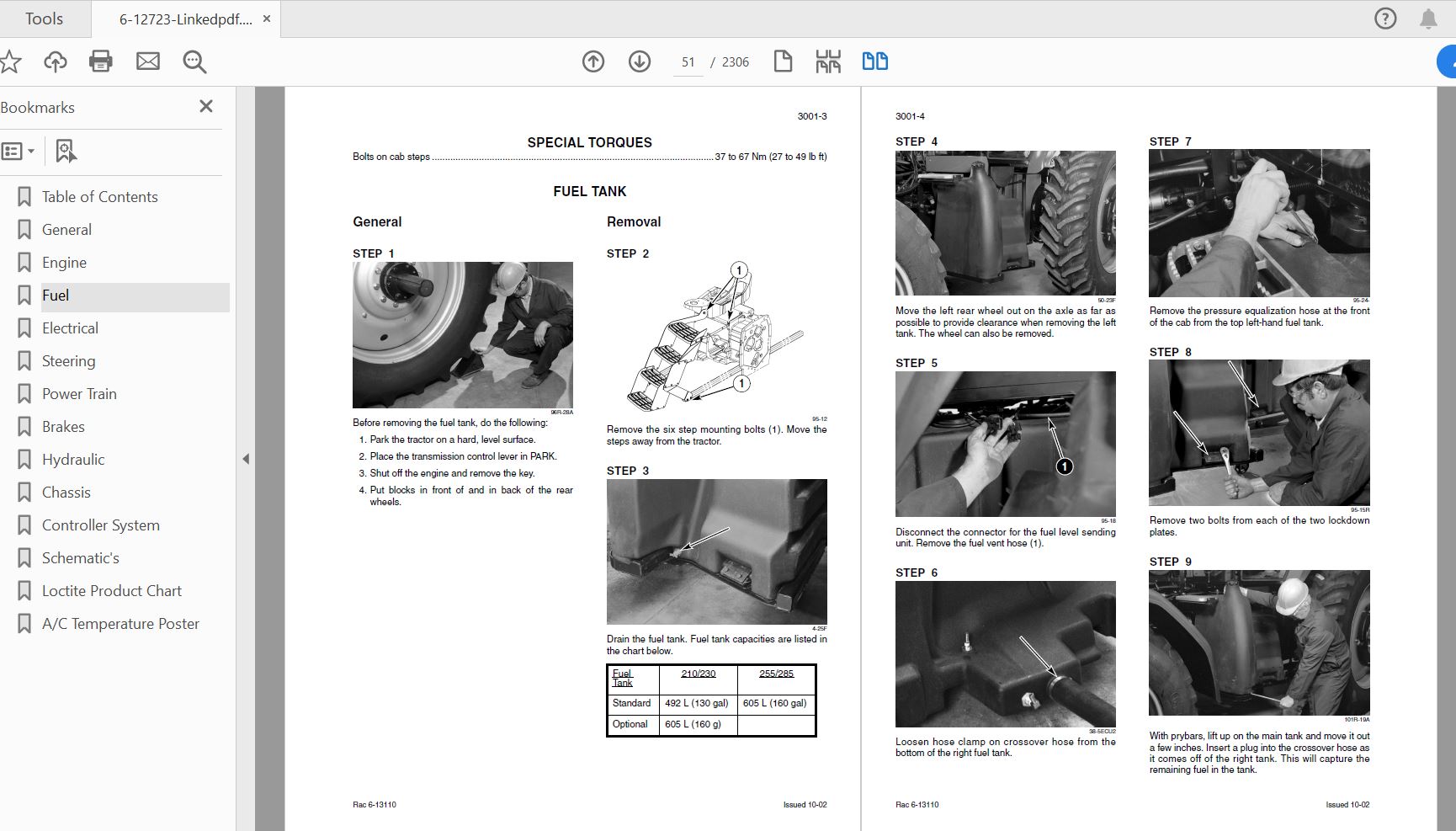Jump to the Power Train bookmark
The image size is (1456, 831).
click(x=79, y=394)
